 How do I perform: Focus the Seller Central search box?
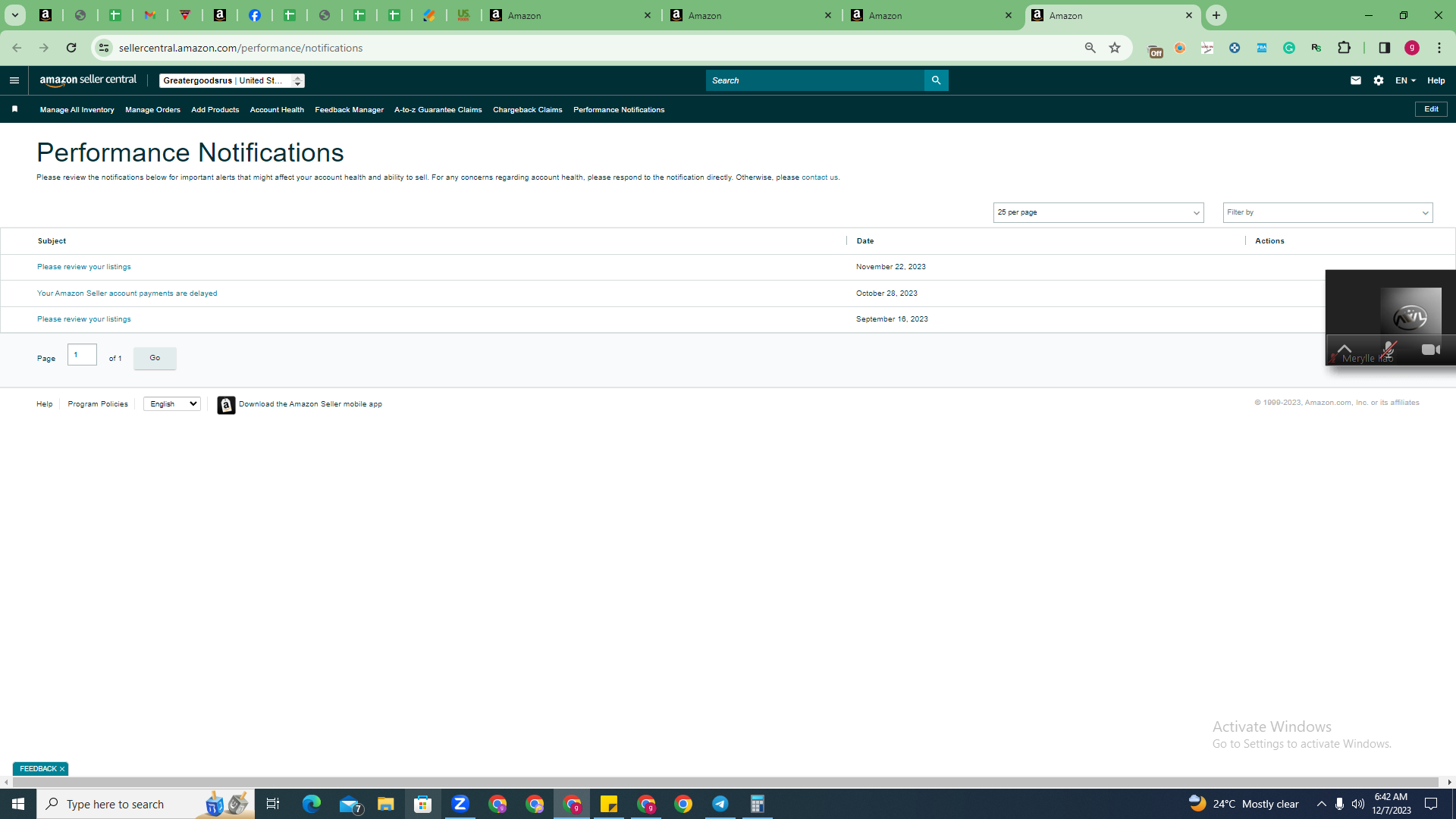[815, 80]
